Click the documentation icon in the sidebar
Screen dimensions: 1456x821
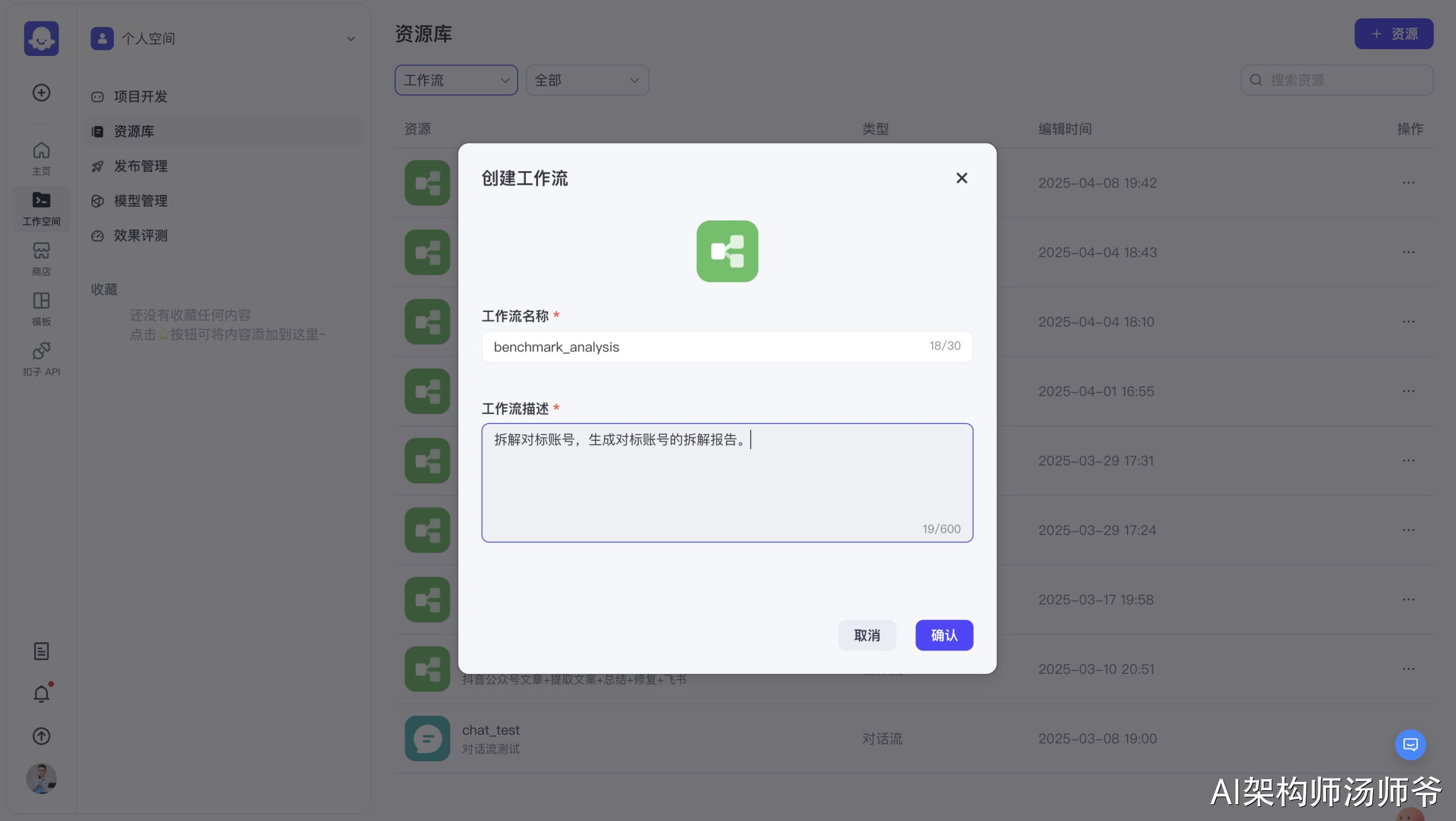pyautogui.click(x=41, y=651)
